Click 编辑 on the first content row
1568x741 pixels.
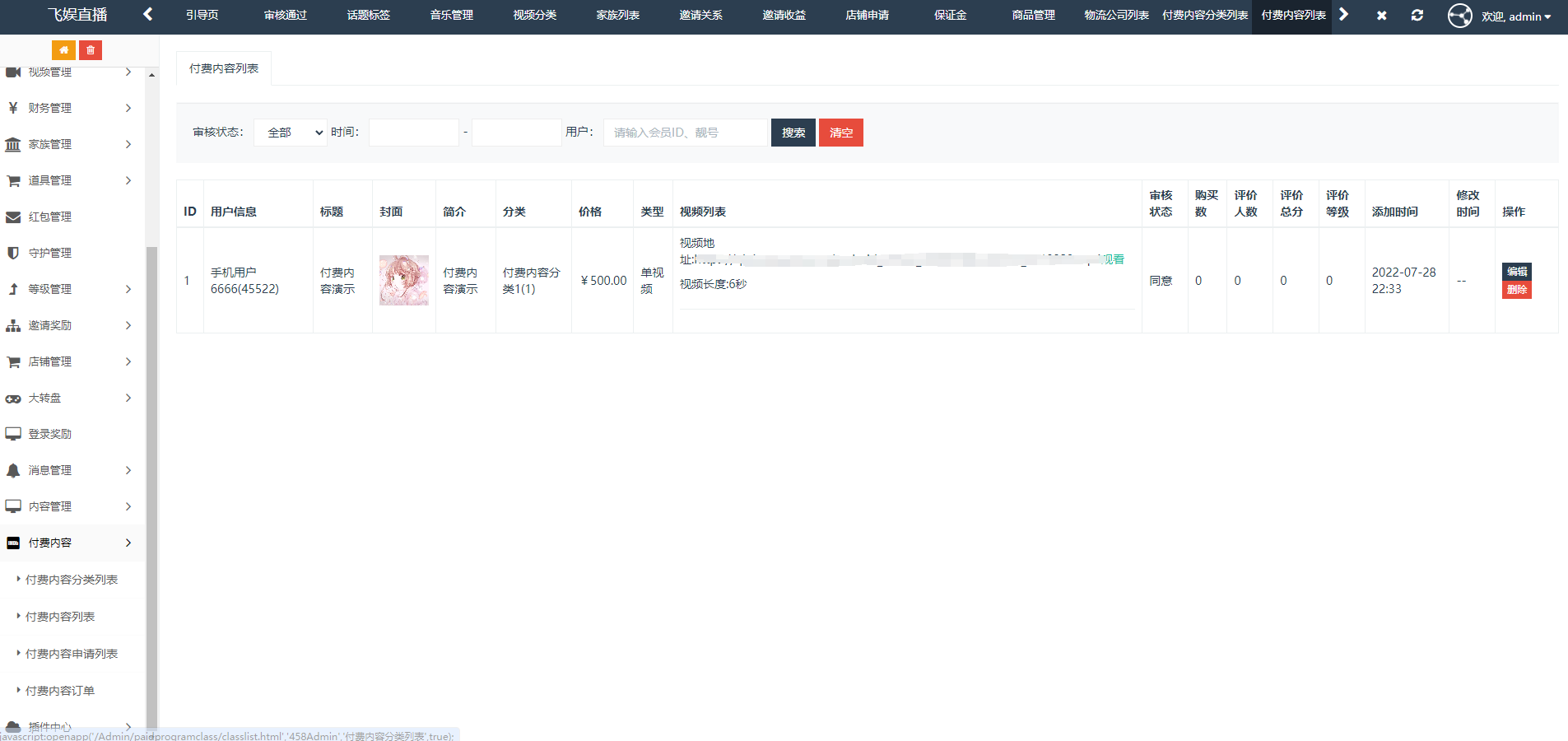(1516, 271)
